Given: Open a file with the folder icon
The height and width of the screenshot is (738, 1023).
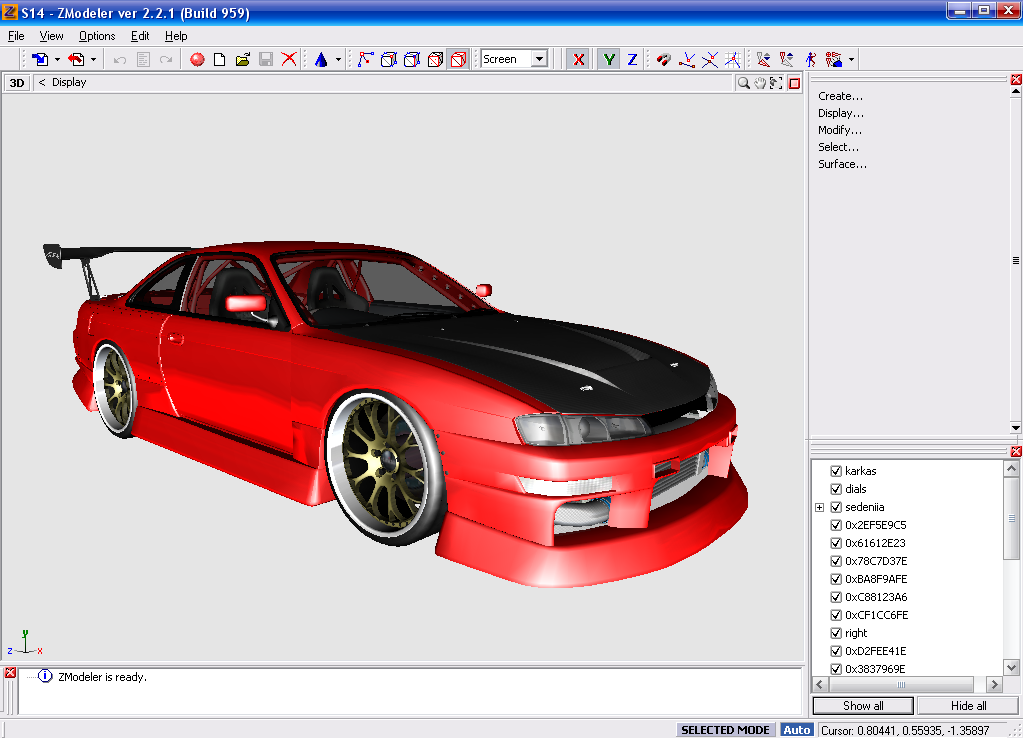Looking at the screenshot, I should click(x=242, y=60).
